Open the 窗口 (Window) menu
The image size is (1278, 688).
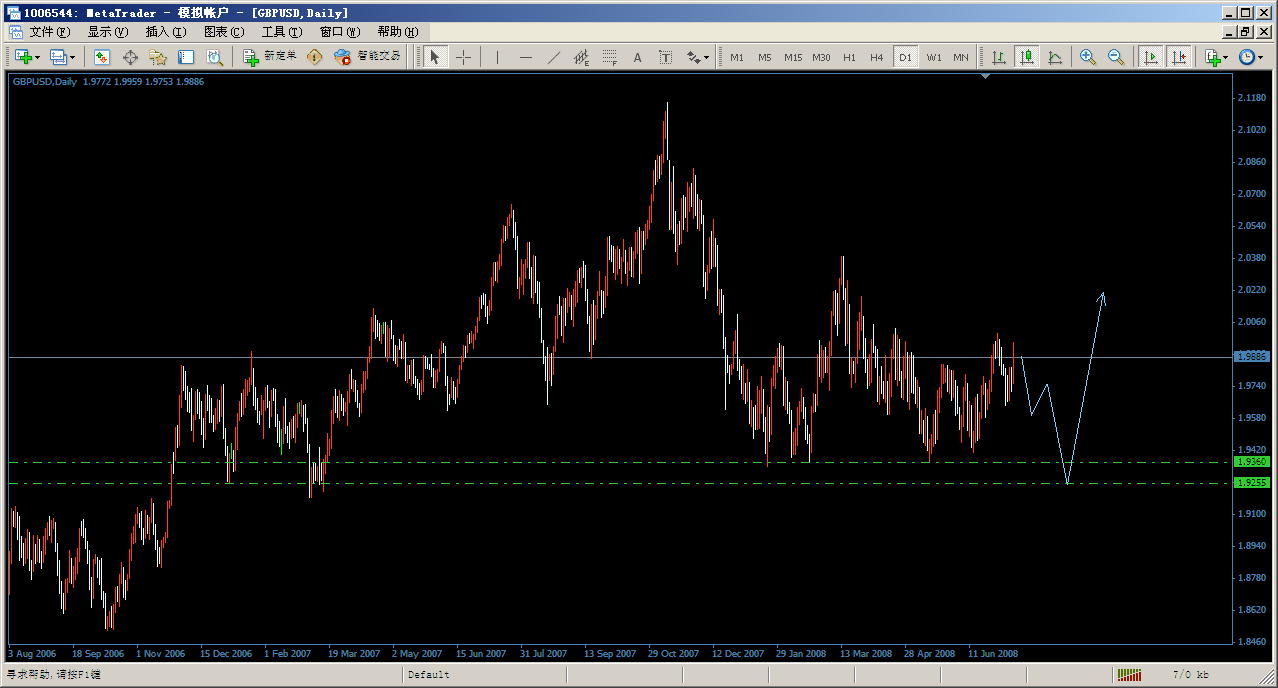point(339,32)
